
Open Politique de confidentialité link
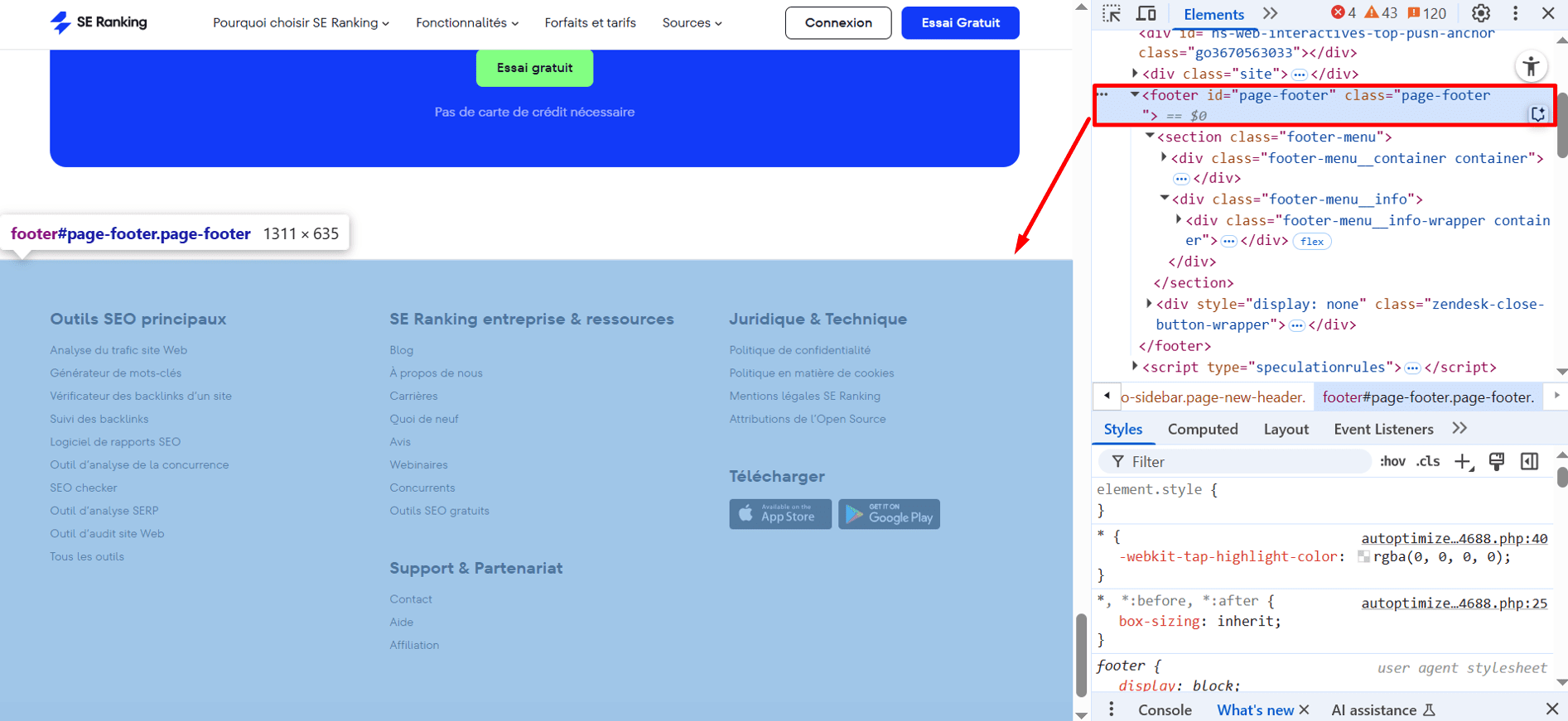[x=799, y=350]
